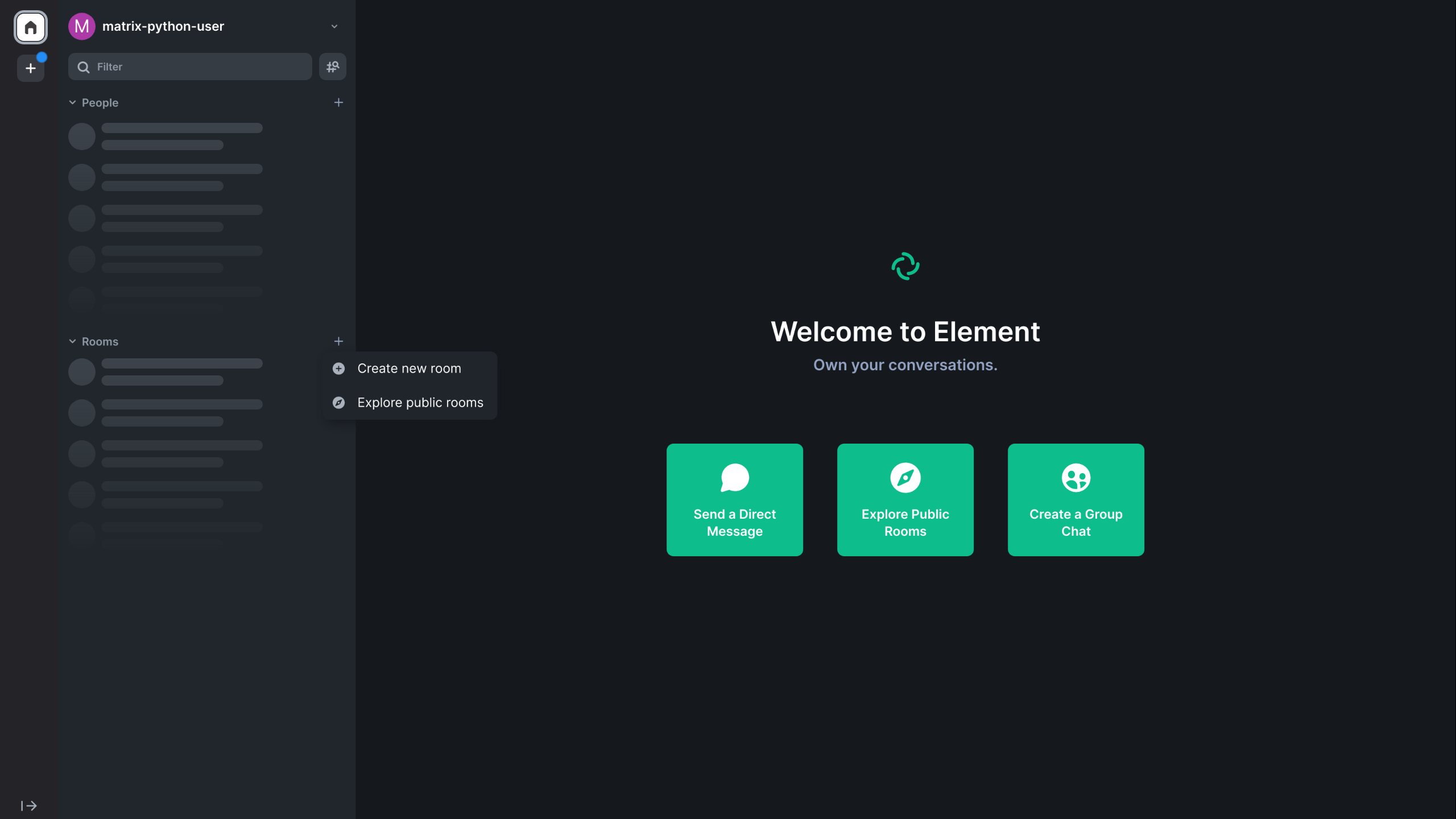1456x819 pixels.
Task: Toggle the left sidebar collapse button
Action: coord(29,806)
